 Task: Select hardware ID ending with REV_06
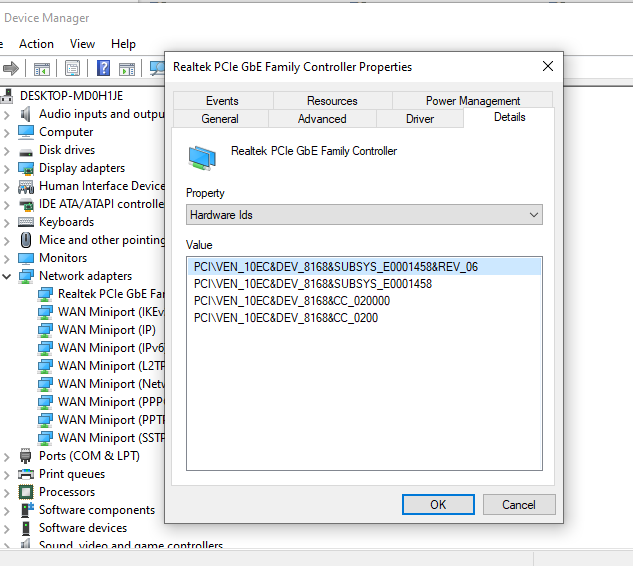[364, 267]
